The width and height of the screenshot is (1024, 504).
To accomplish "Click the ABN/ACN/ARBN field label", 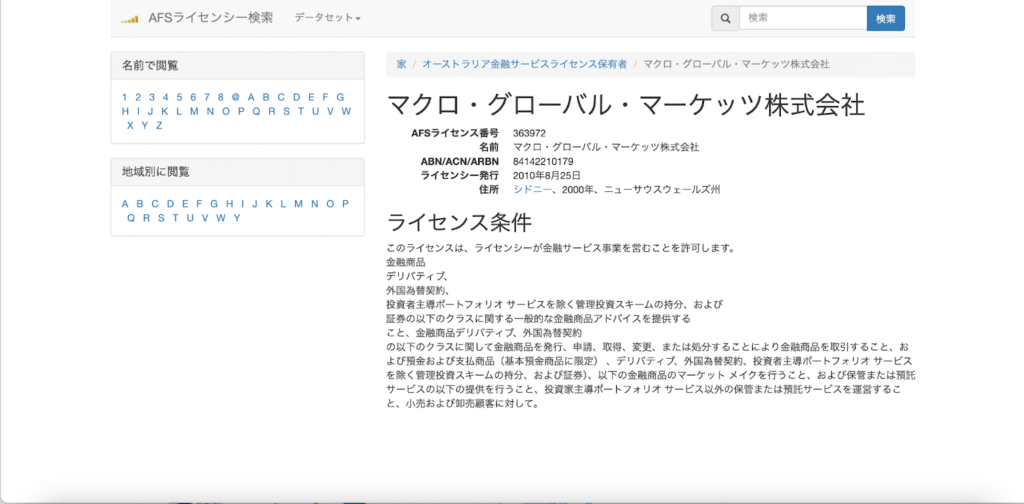I will pos(460,161).
